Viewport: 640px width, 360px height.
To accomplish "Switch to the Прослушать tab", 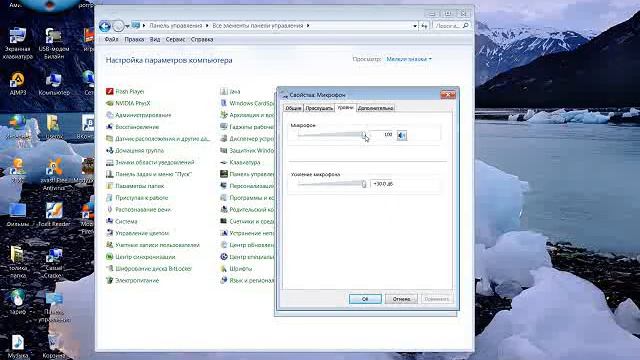I will (x=319, y=108).
